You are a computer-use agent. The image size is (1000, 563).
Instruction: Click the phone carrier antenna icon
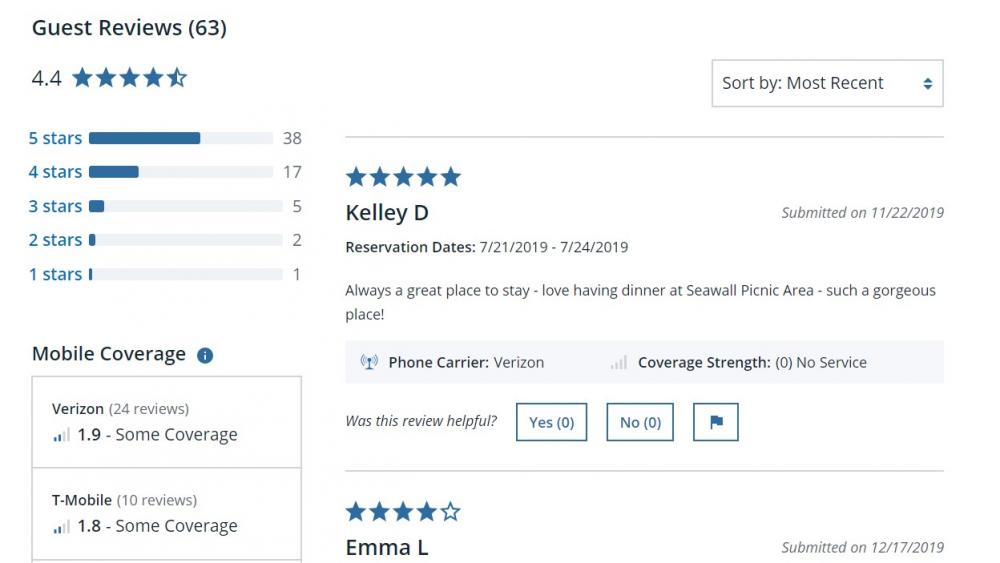point(369,362)
